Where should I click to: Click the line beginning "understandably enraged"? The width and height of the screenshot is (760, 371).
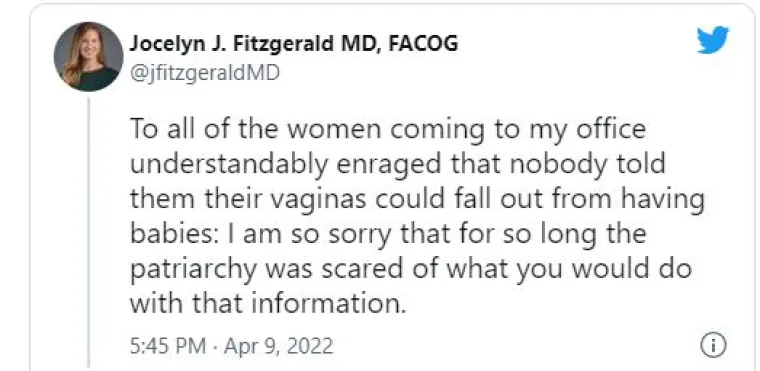point(397,165)
